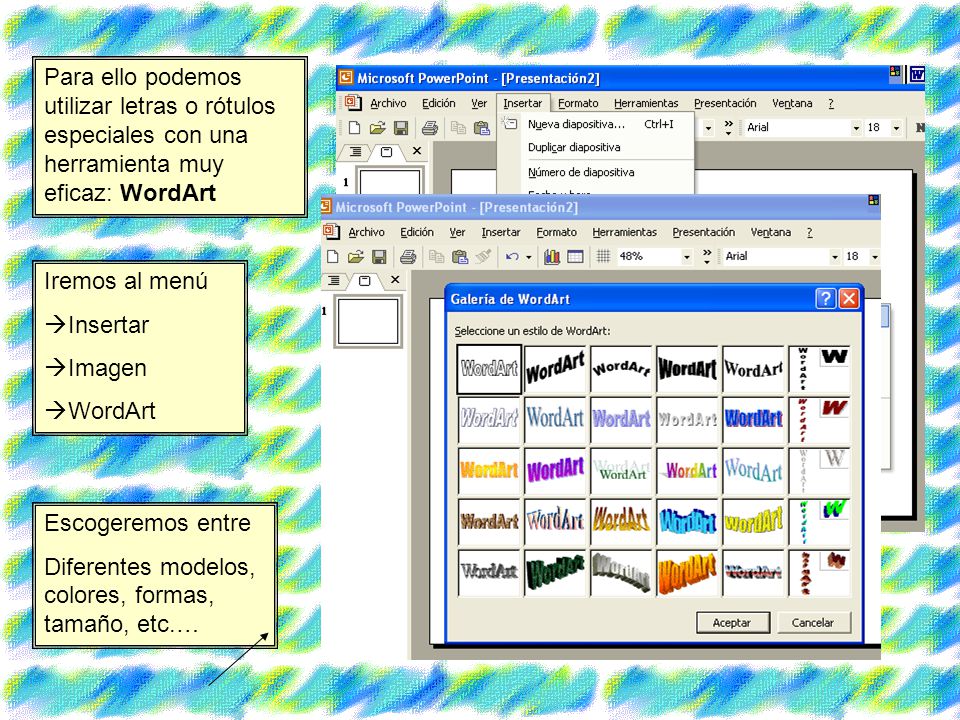Open Edición menu in front window

[x=417, y=232]
